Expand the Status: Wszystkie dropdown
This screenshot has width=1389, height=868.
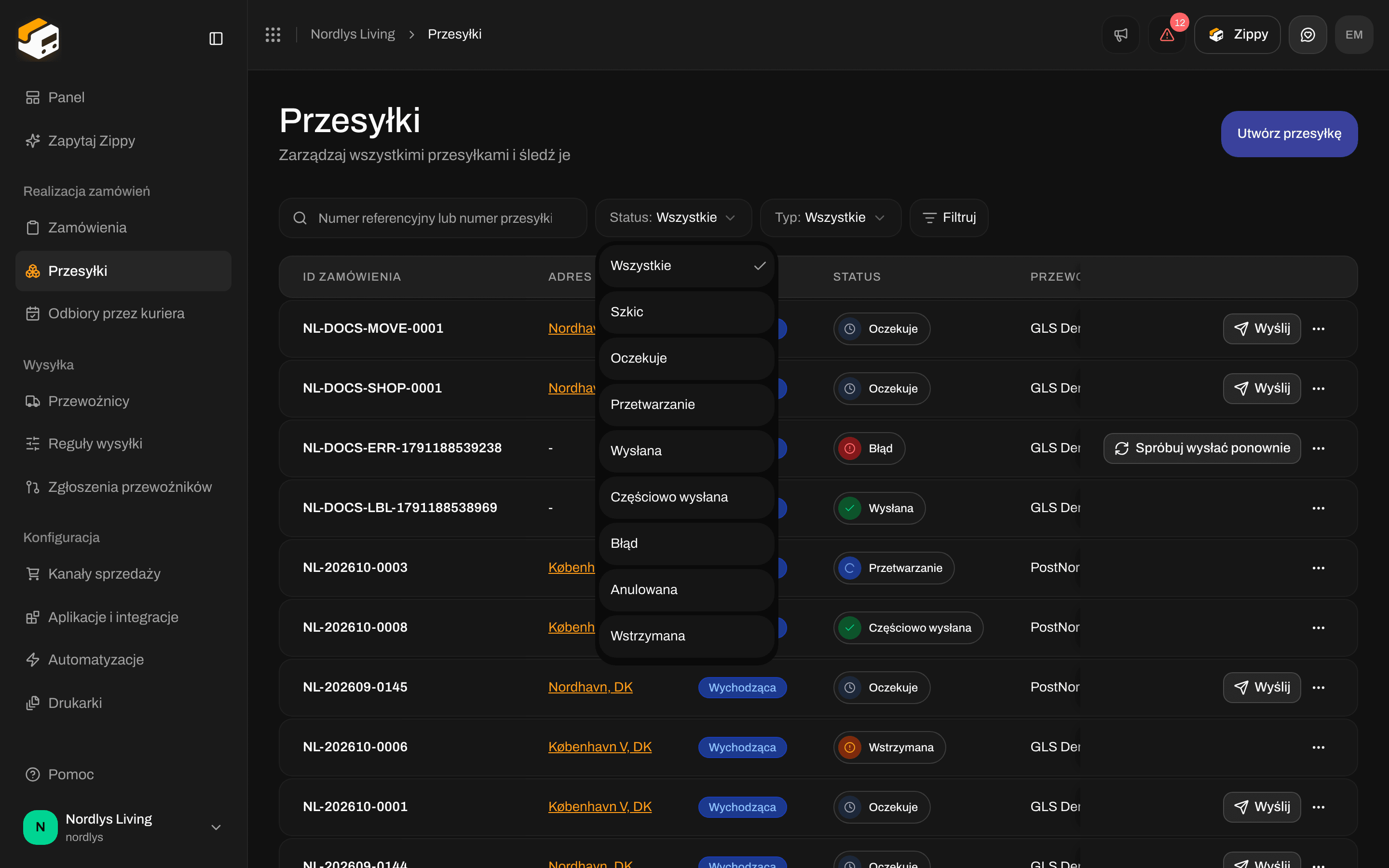pos(673,217)
